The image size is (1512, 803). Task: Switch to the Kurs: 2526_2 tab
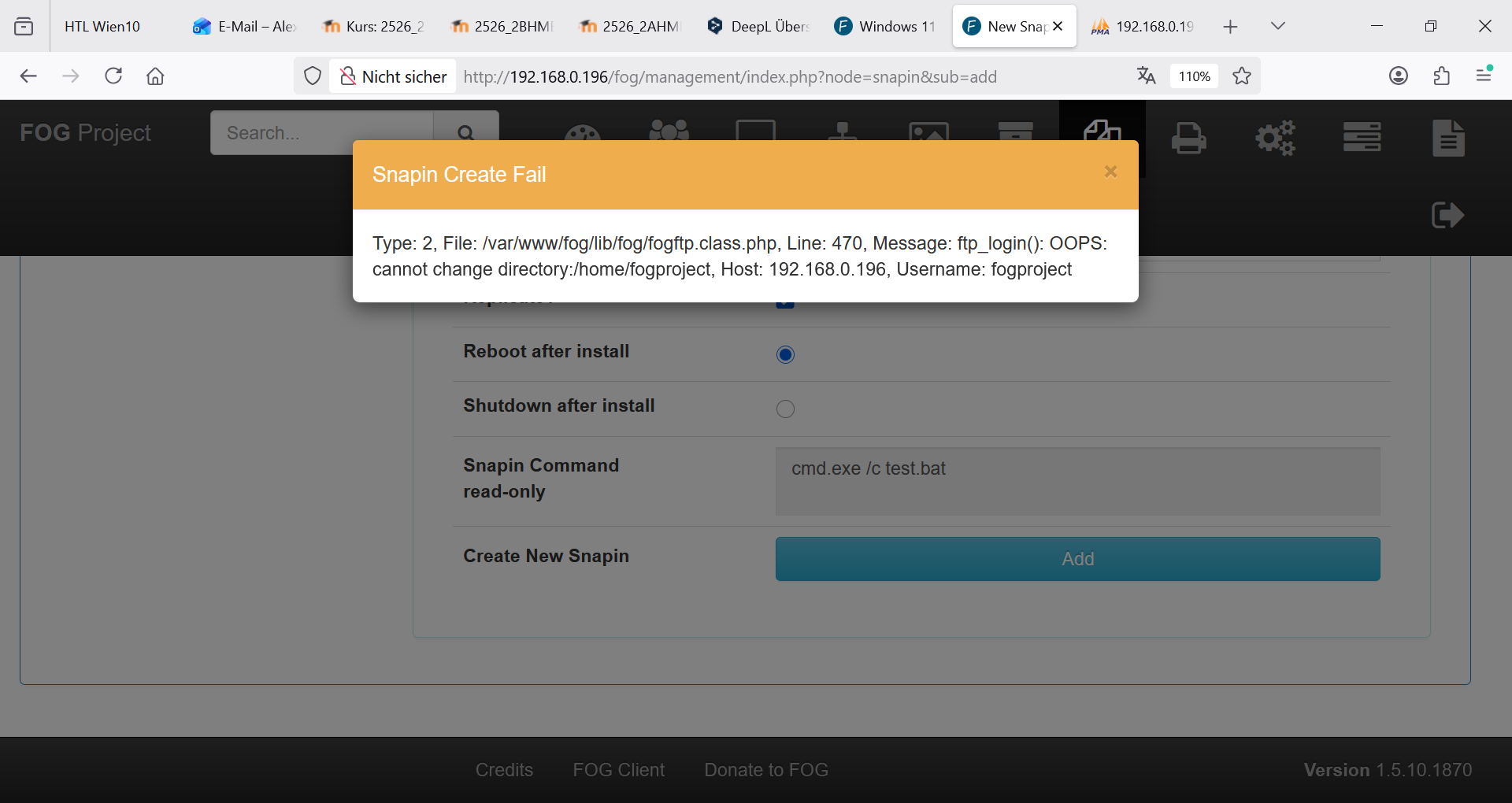pos(373,26)
